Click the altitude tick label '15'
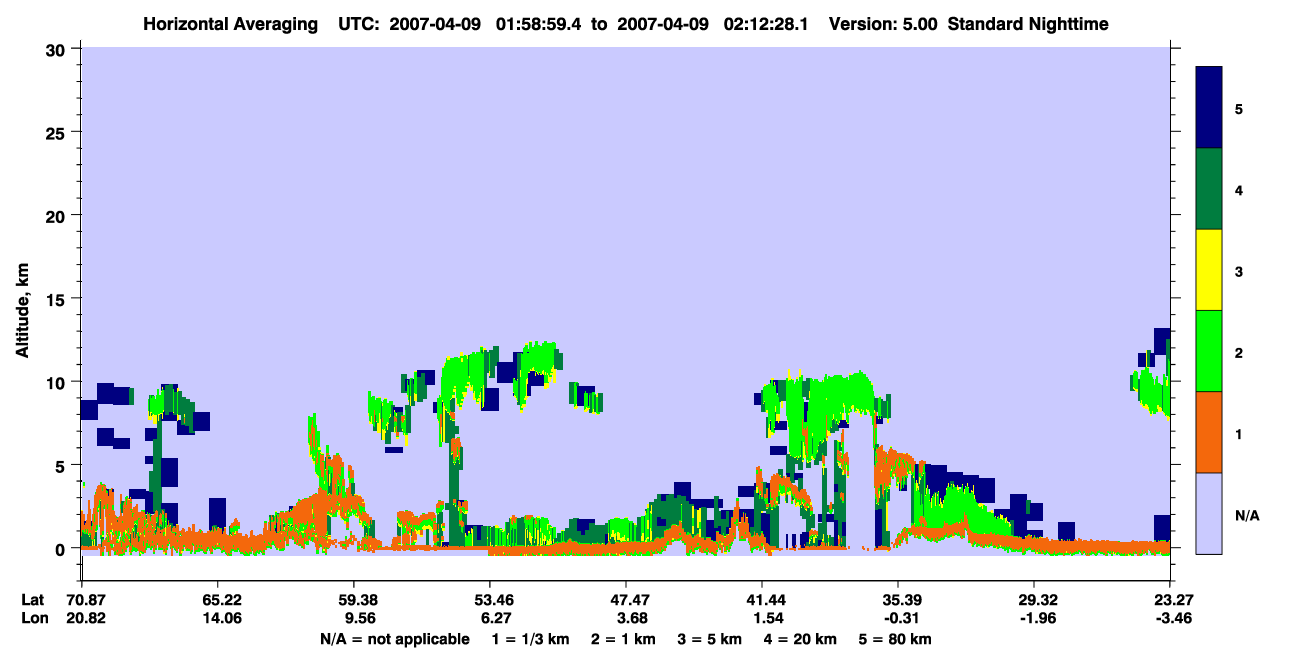 [58, 298]
